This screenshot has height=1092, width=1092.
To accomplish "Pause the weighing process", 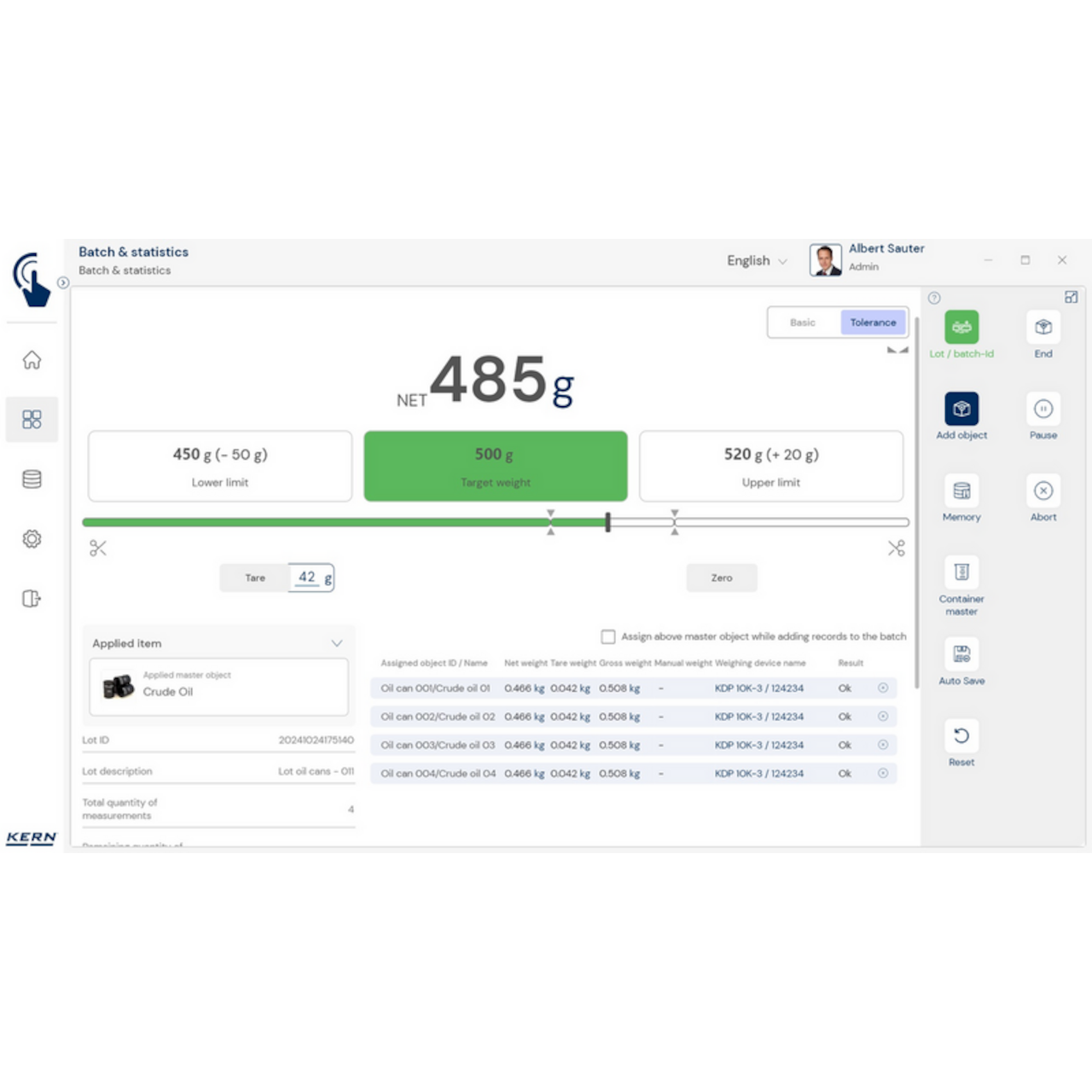I will pyautogui.click(x=1043, y=409).
